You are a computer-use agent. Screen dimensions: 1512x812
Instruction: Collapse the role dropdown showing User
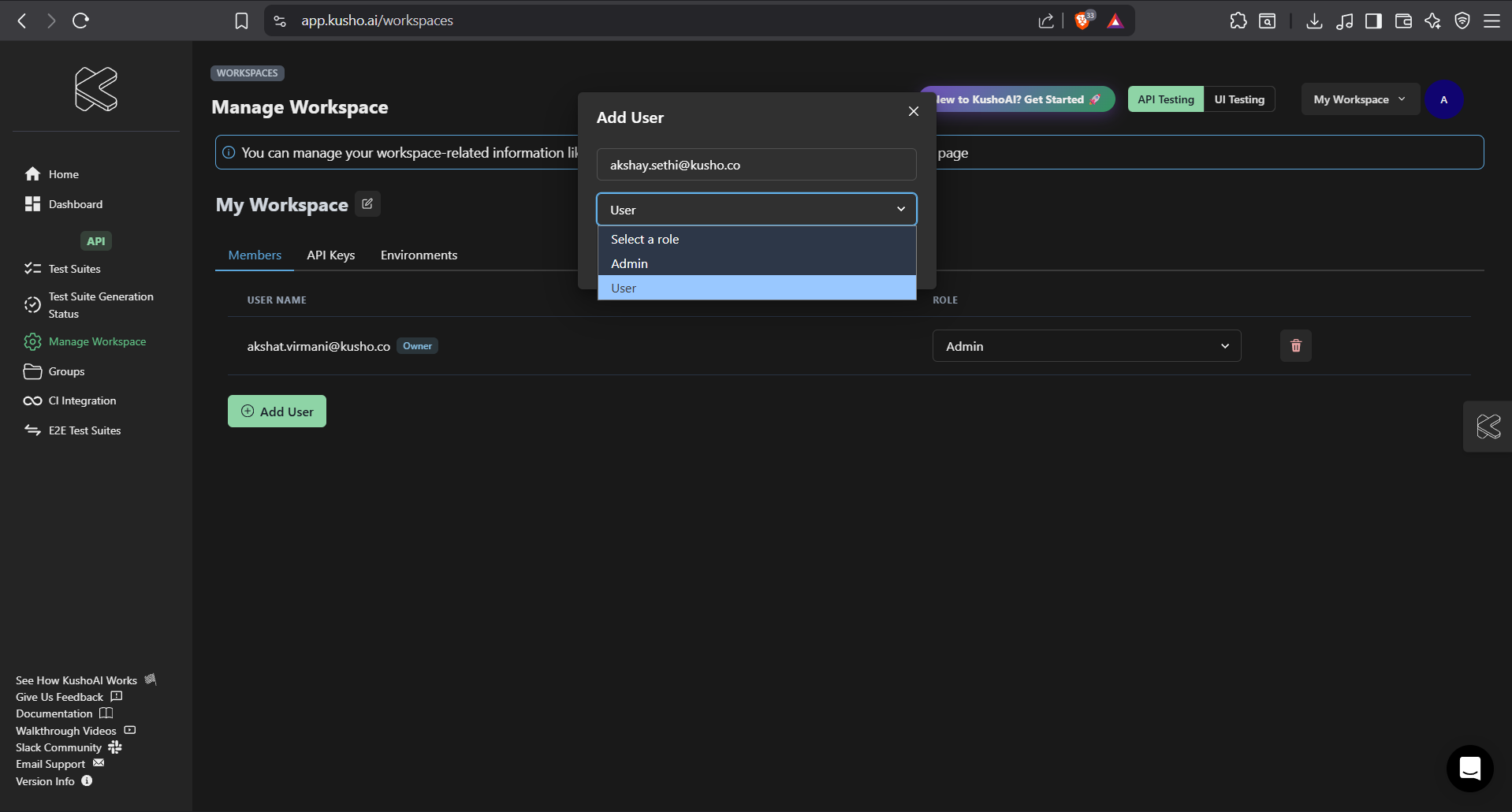click(757, 210)
